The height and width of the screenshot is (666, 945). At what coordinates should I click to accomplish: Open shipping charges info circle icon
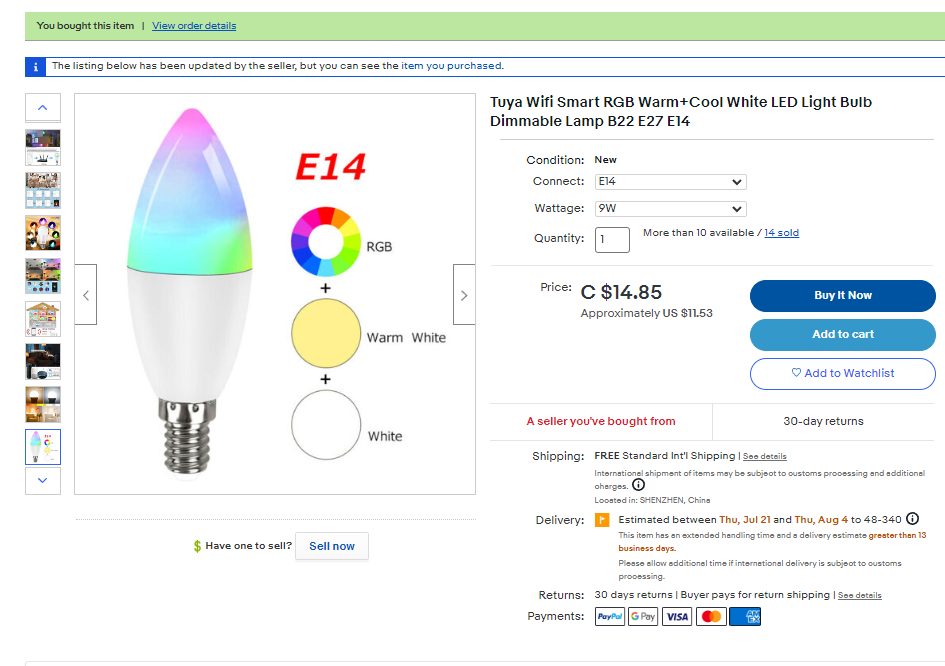coord(638,485)
